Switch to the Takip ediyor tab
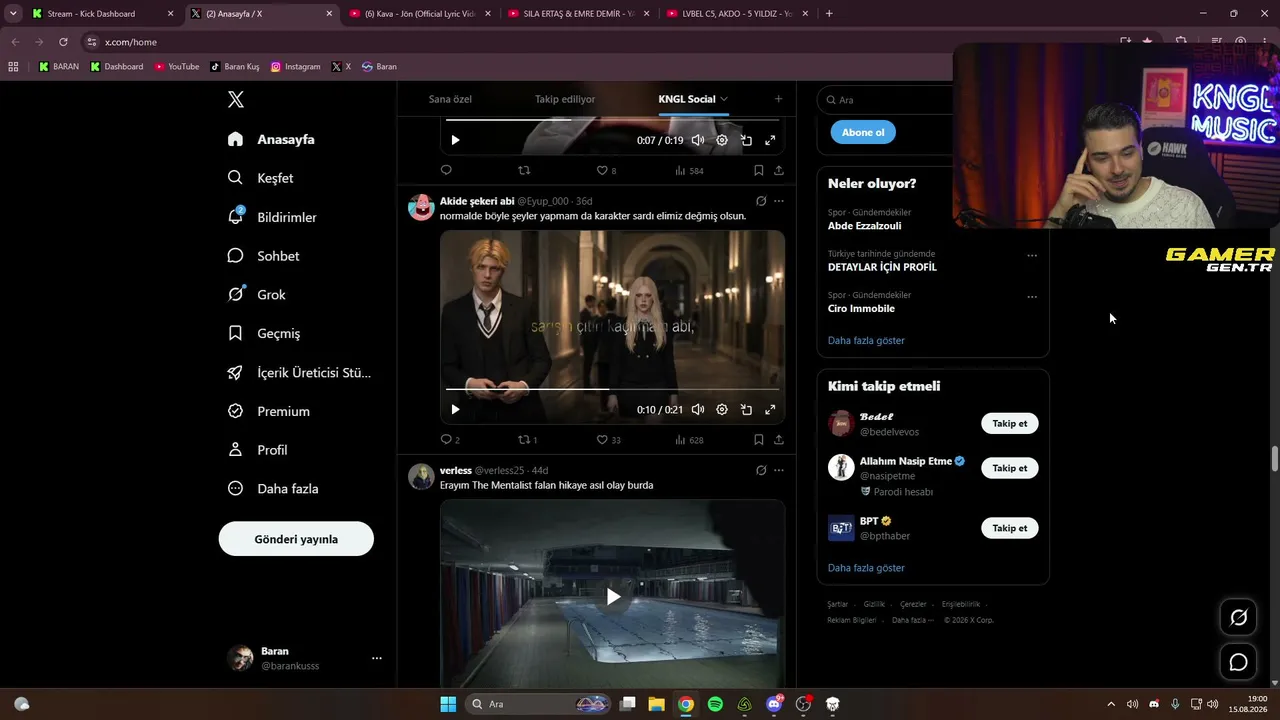 coord(565,99)
